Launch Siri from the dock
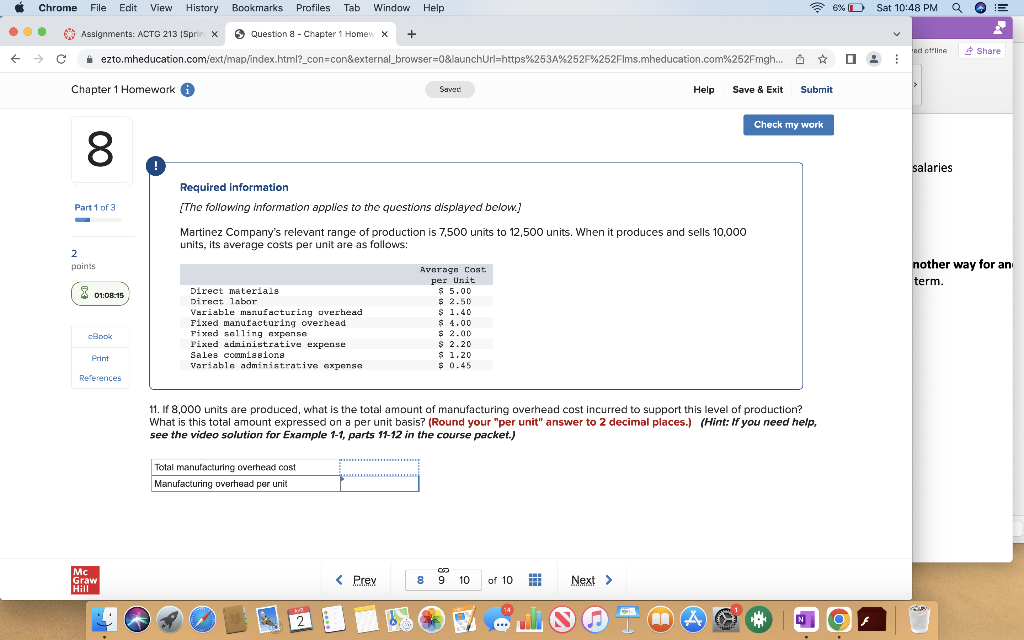The image size is (1024, 640). click(137, 619)
